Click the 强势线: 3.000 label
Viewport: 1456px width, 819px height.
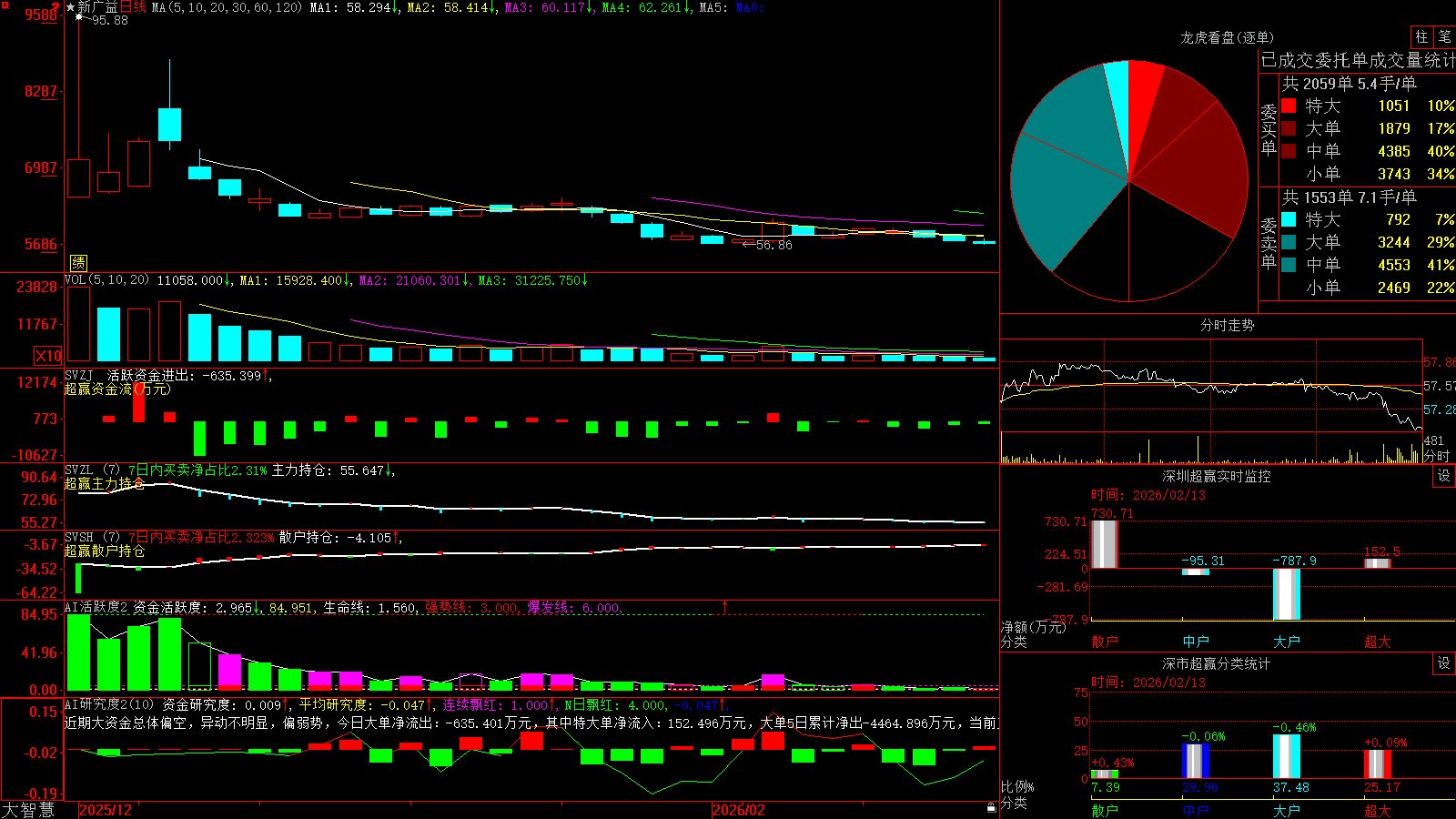(472, 608)
